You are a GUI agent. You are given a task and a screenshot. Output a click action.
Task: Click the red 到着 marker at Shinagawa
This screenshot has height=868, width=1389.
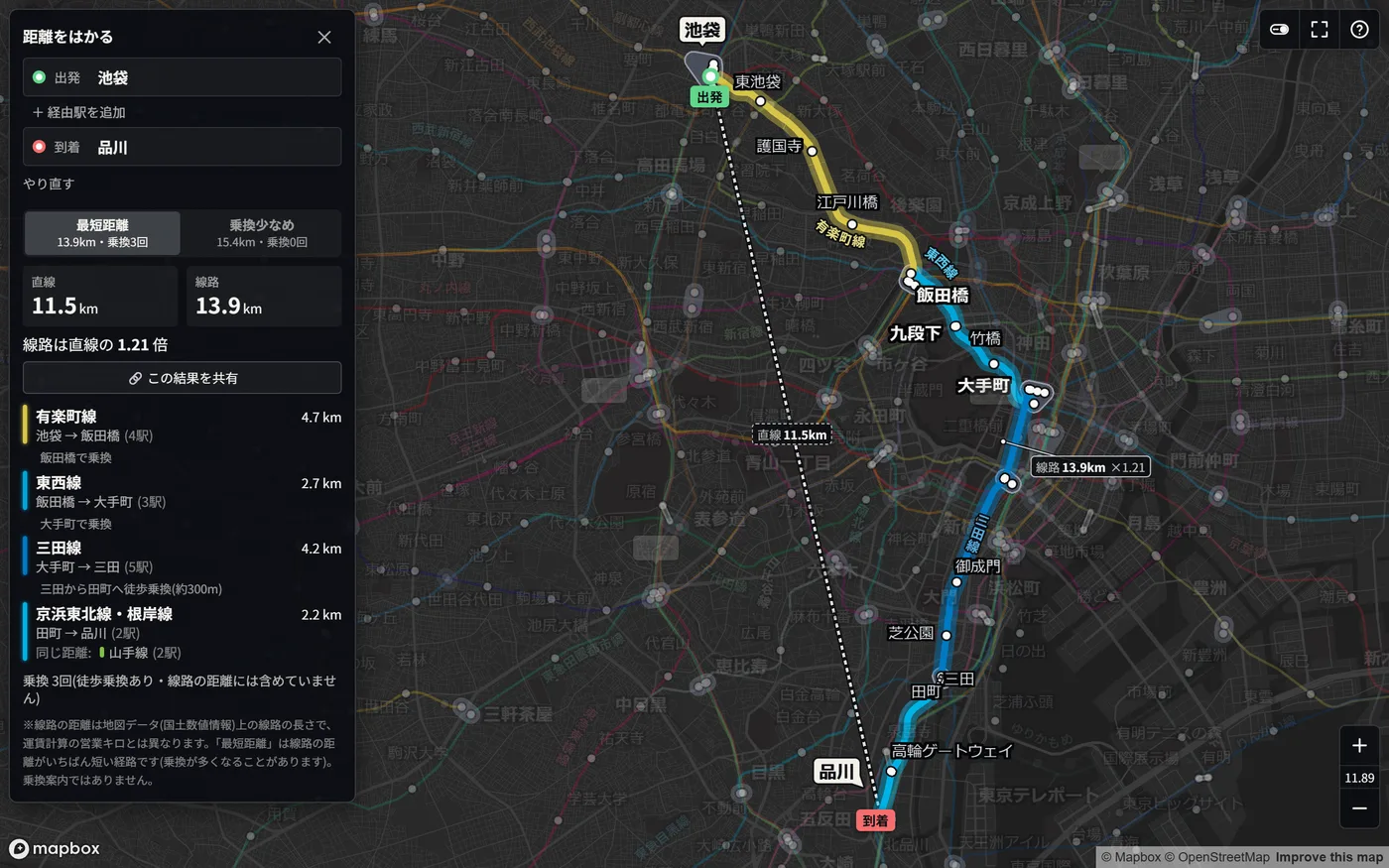[875, 820]
